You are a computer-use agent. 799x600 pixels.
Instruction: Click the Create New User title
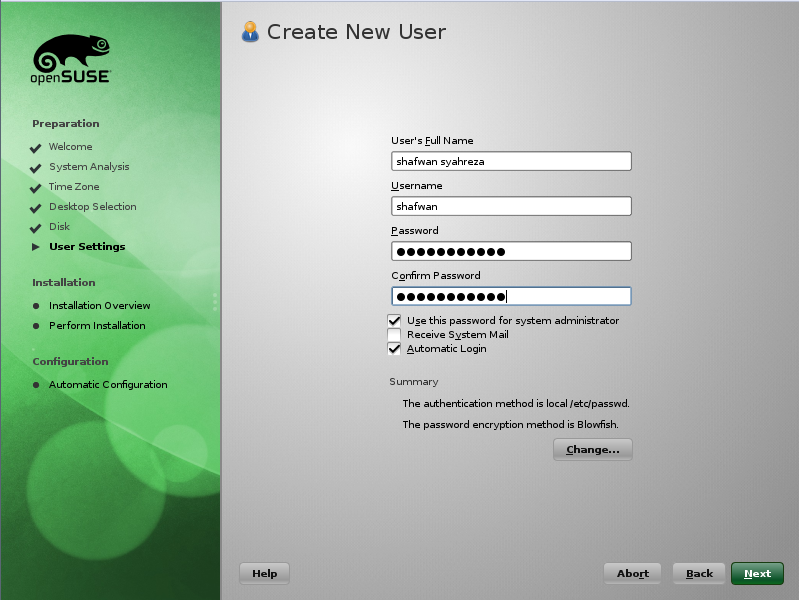click(357, 32)
